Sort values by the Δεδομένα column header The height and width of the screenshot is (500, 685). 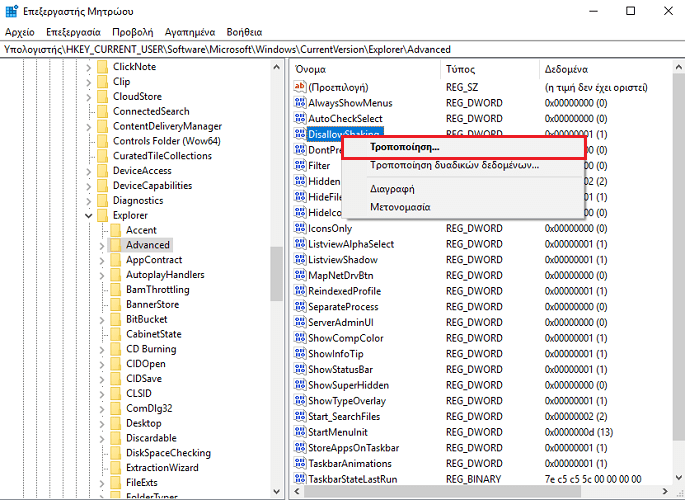[x=606, y=69]
